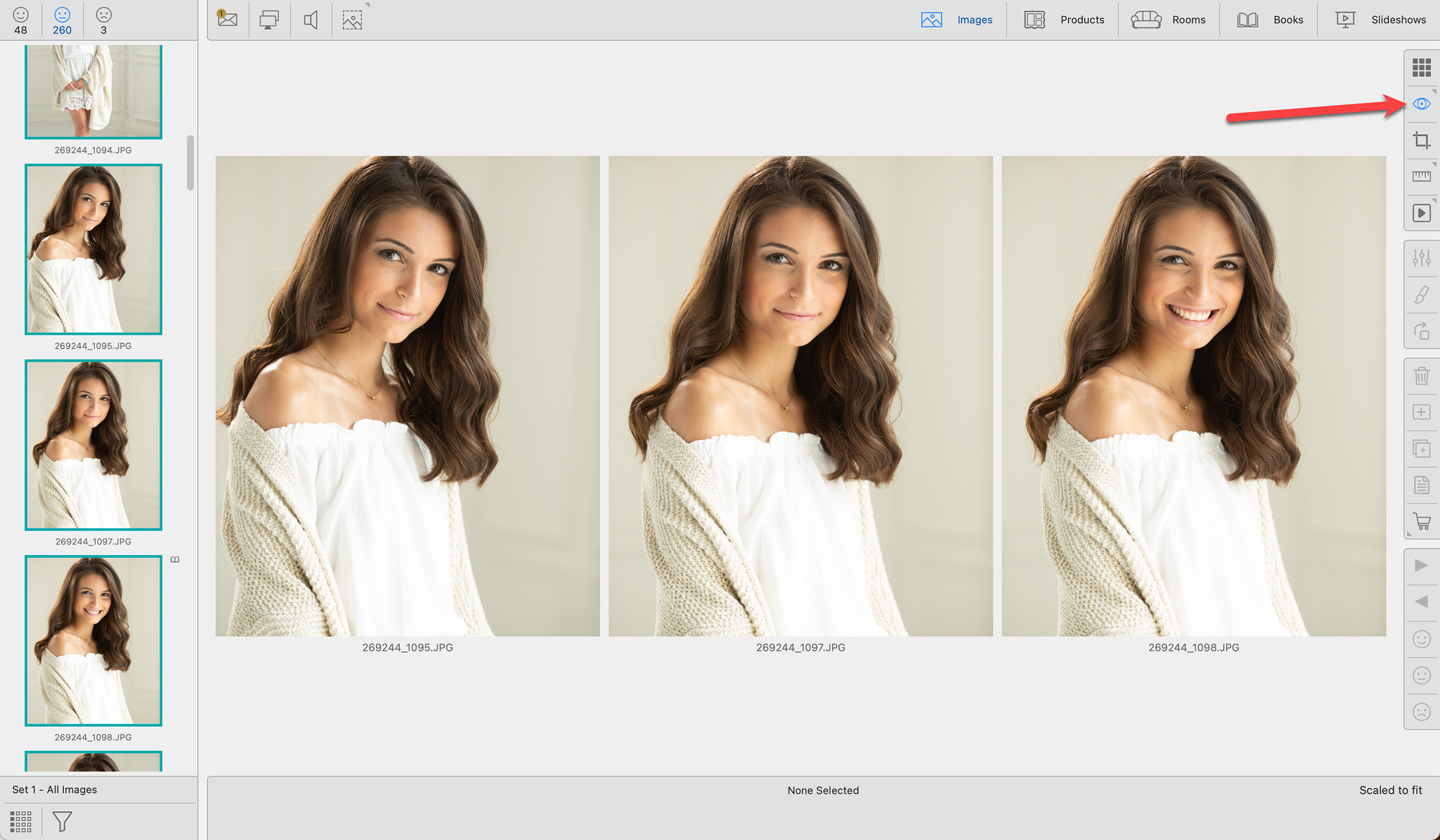Open the shopping cart icon
Image resolution: width=1440 pixels, height=840 pixels.
click(x=1421, y=521)
